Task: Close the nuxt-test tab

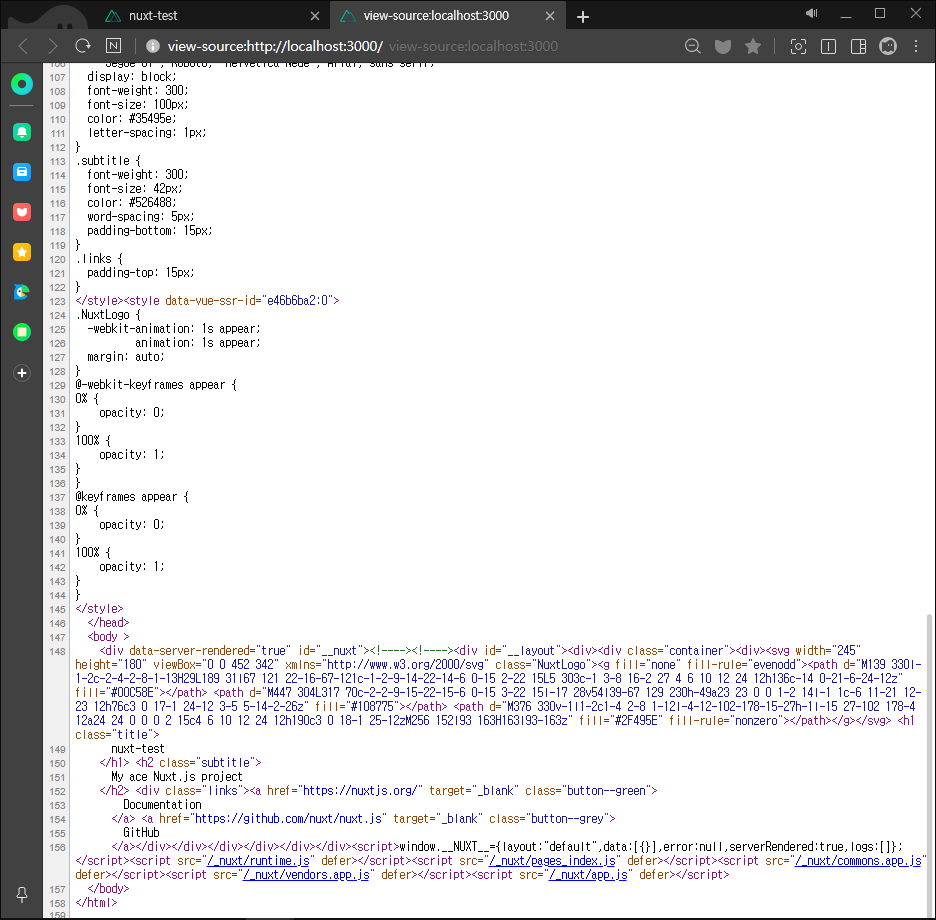Action: point(315,16)
